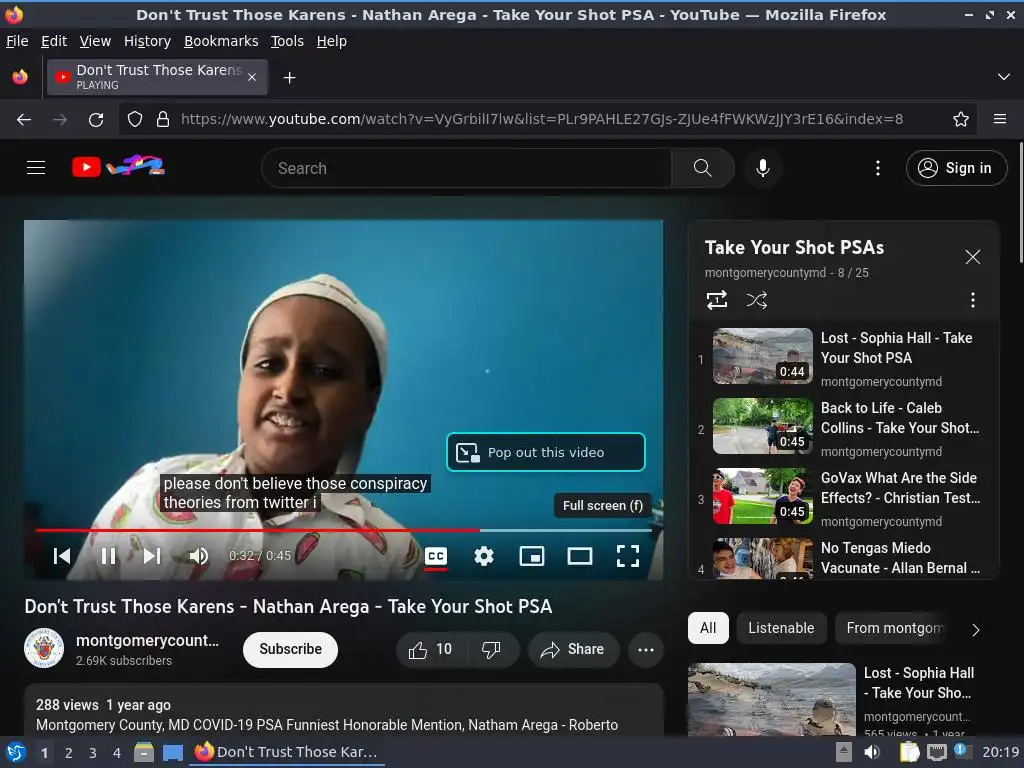Switch to miniplayer mode
This screenshot has width=1024, height=768.
(x=532, y=556)
